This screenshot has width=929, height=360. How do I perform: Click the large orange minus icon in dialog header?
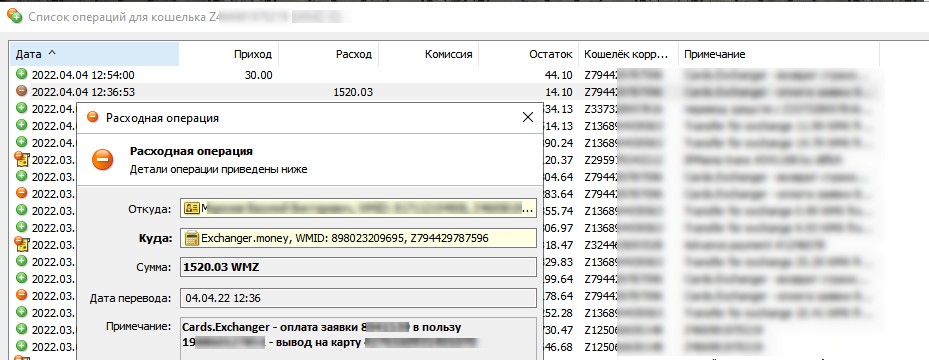[102, 159]
